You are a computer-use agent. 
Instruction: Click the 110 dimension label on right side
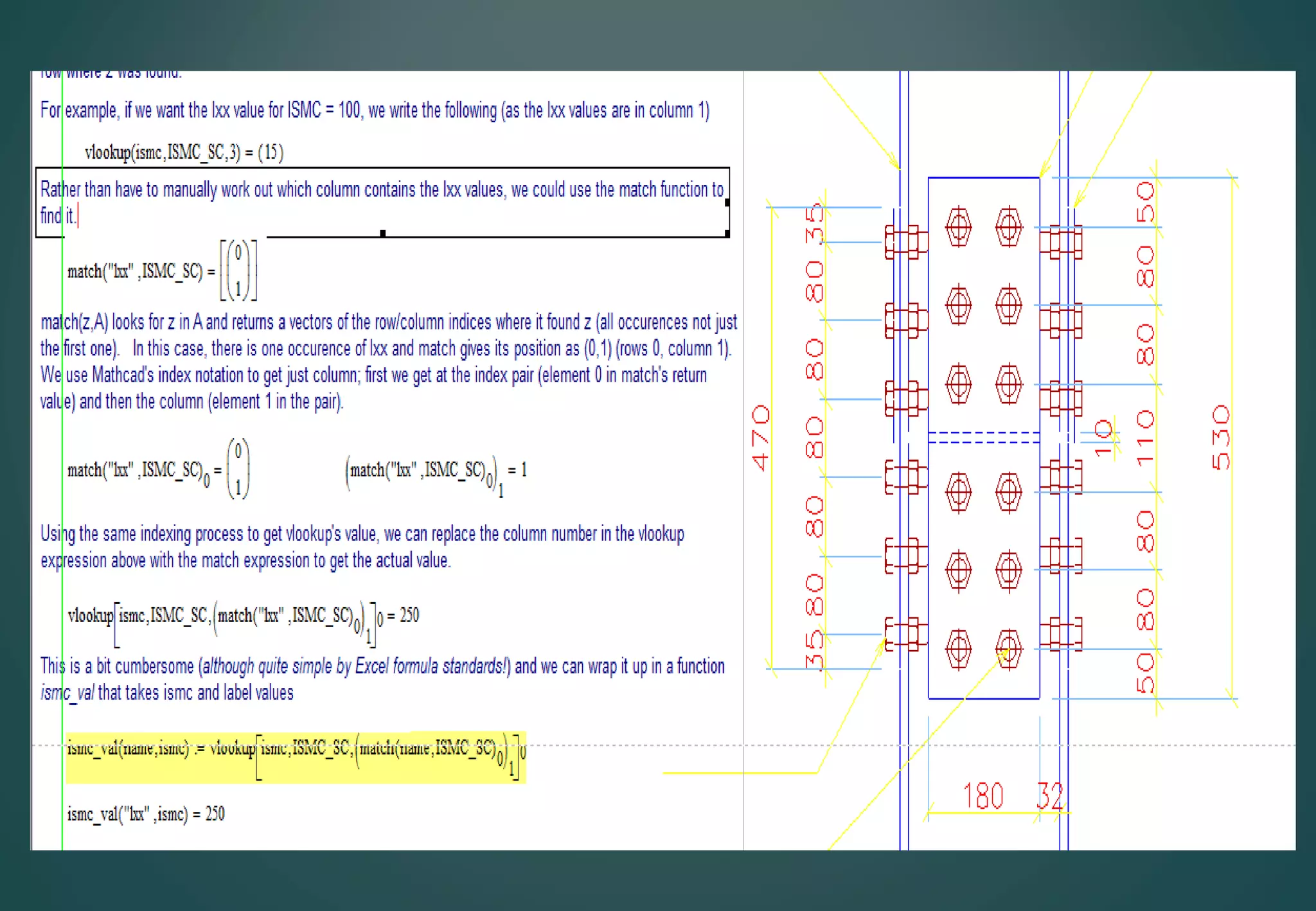pos(1145,438)
